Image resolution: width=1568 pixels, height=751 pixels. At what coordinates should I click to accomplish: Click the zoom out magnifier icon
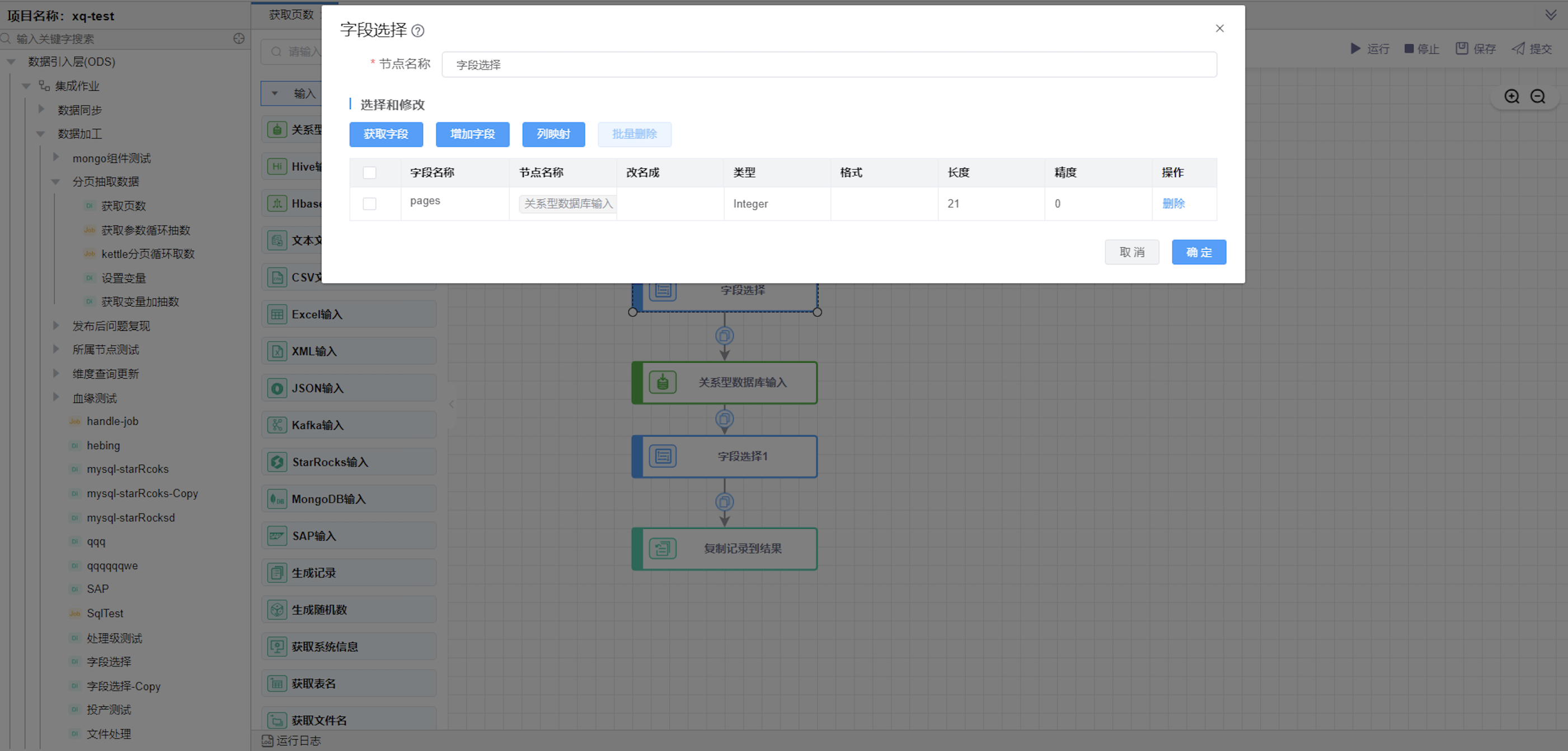[1538, 97]
